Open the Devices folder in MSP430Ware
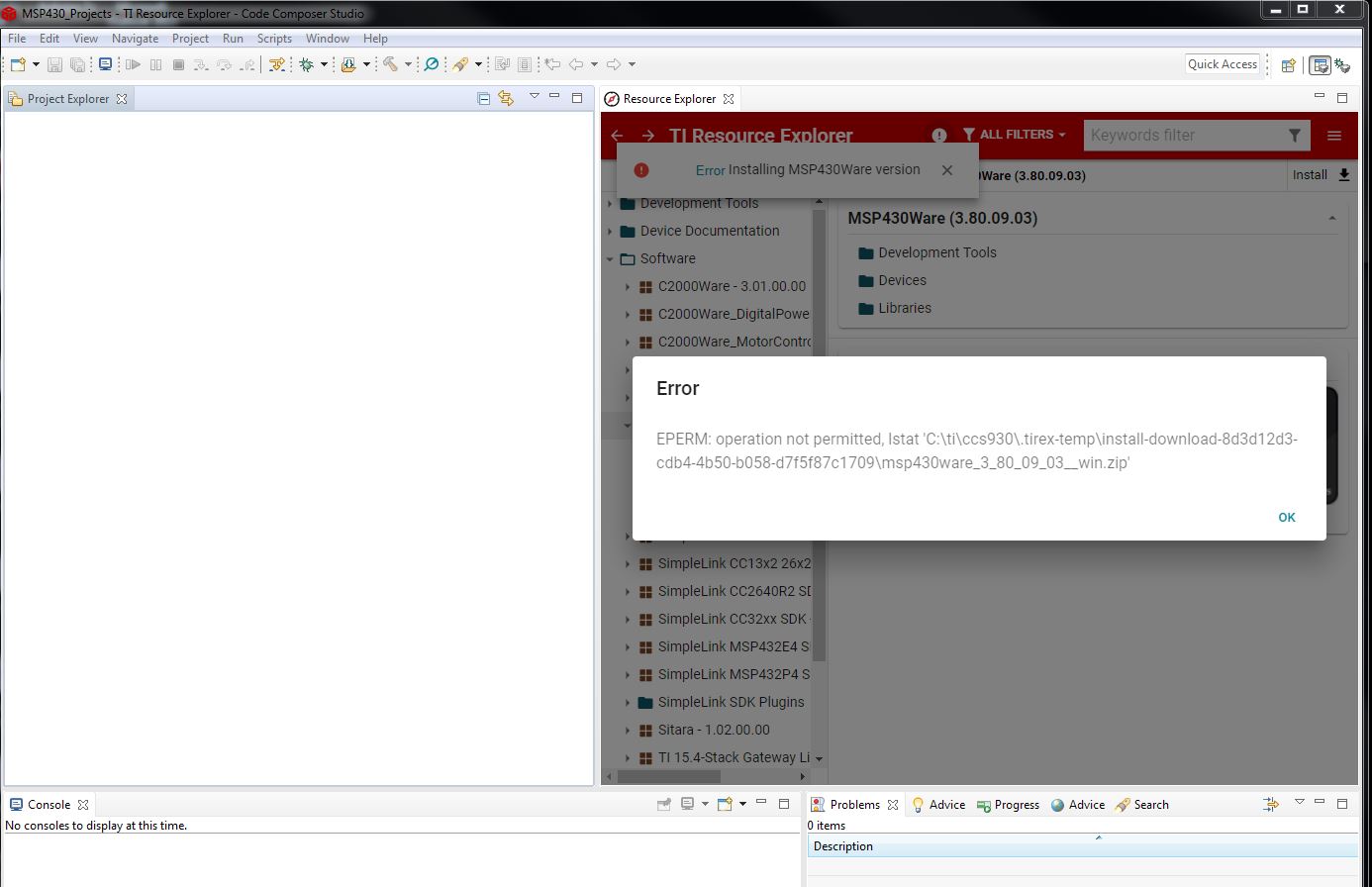 pos(892,280)
